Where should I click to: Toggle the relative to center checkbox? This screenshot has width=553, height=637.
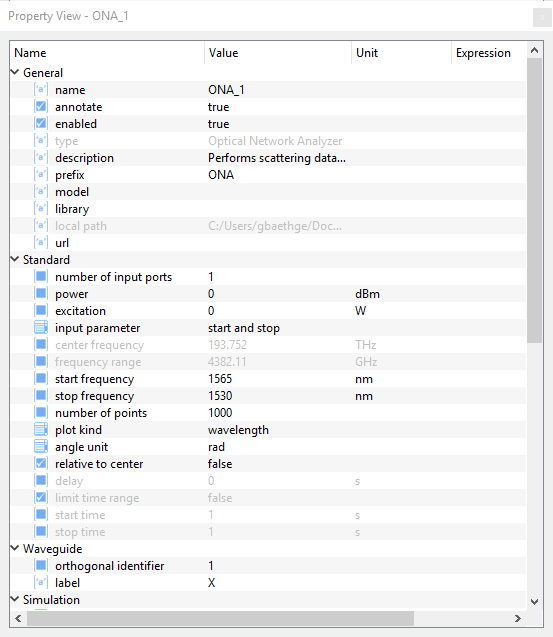tap(41, 464)
